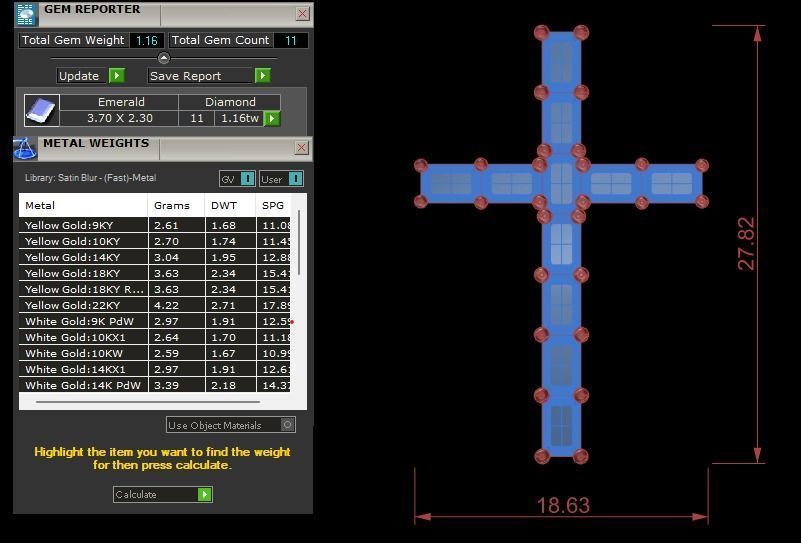The height and width of the screenshot is (543, 801).
Task: Select the Yellow Gold:9KY row
Action: 155,225
